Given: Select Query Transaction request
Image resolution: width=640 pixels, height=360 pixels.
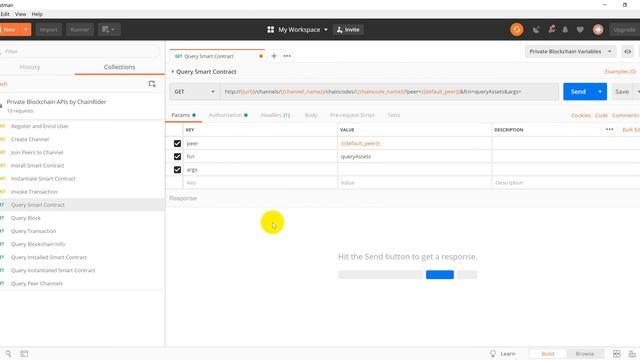Looking at the screenshot, I should coord(33,231).
